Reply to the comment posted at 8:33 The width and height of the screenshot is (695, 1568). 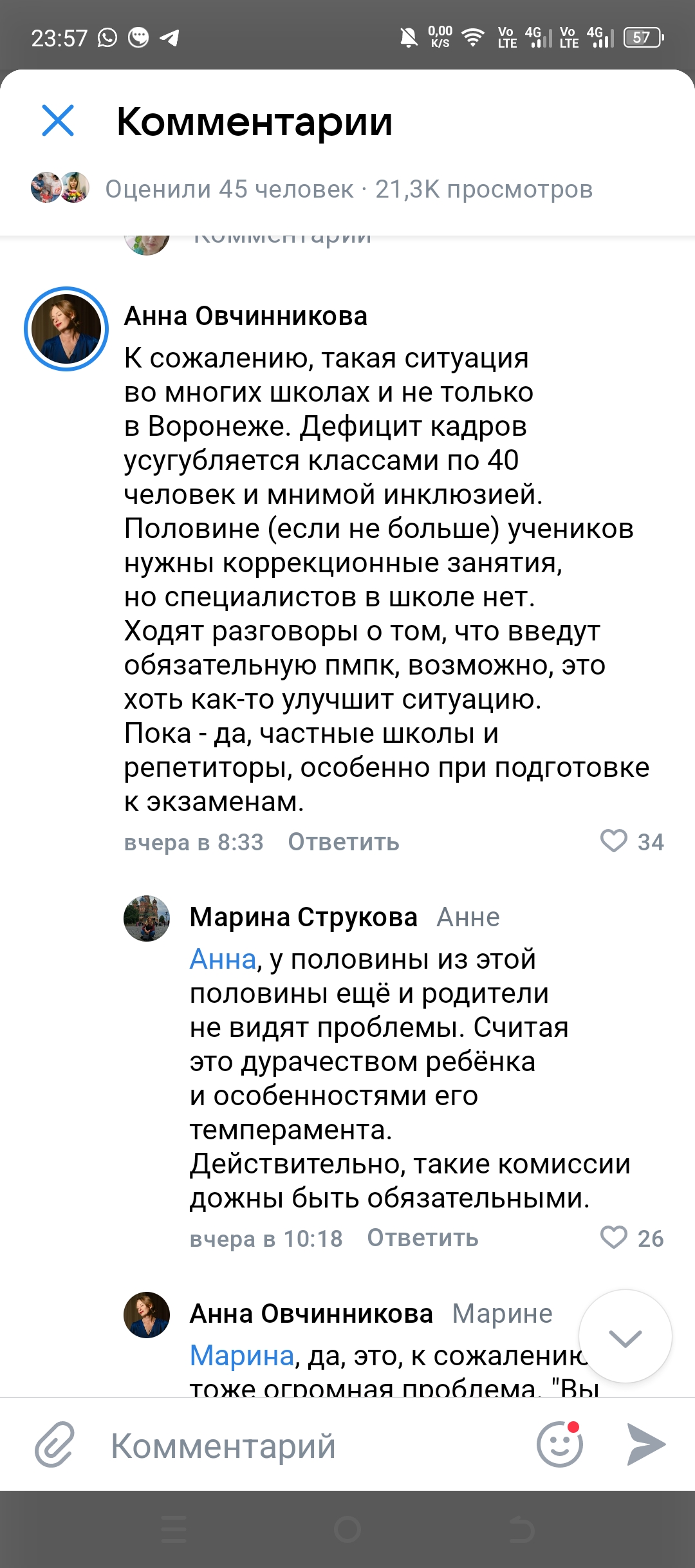pos(344,842)
